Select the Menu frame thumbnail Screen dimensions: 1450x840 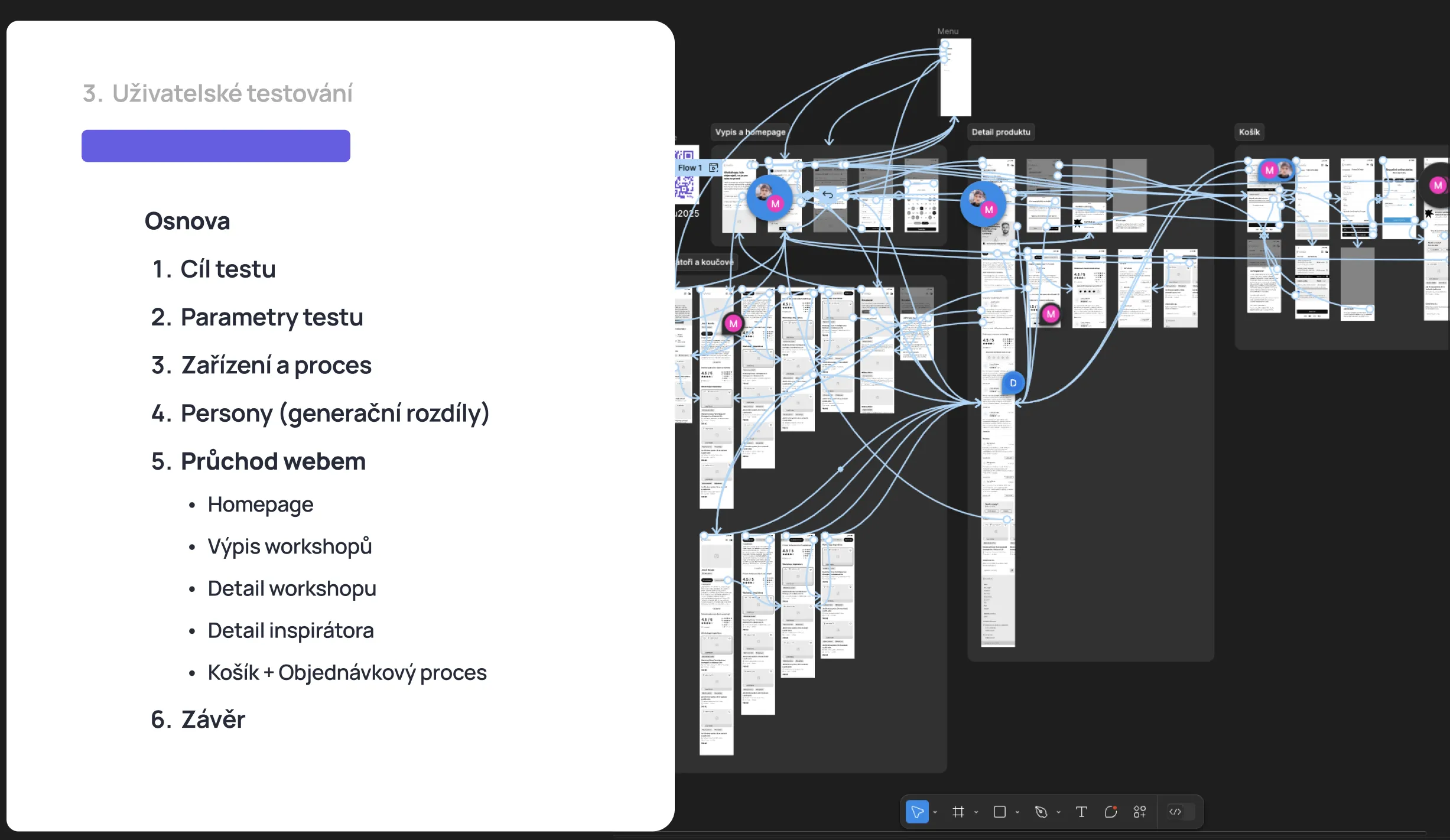tap(955, 77)
